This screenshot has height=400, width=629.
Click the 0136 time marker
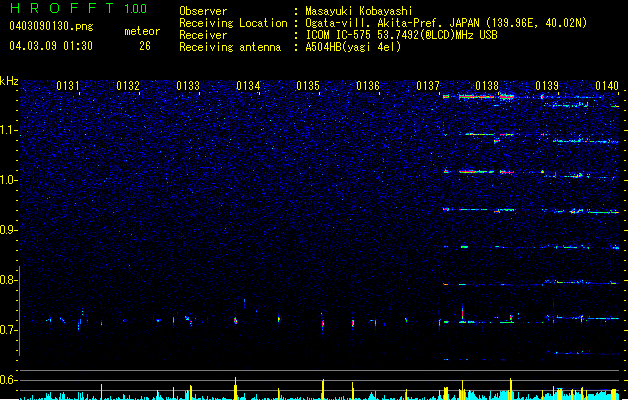coord(368,86)
